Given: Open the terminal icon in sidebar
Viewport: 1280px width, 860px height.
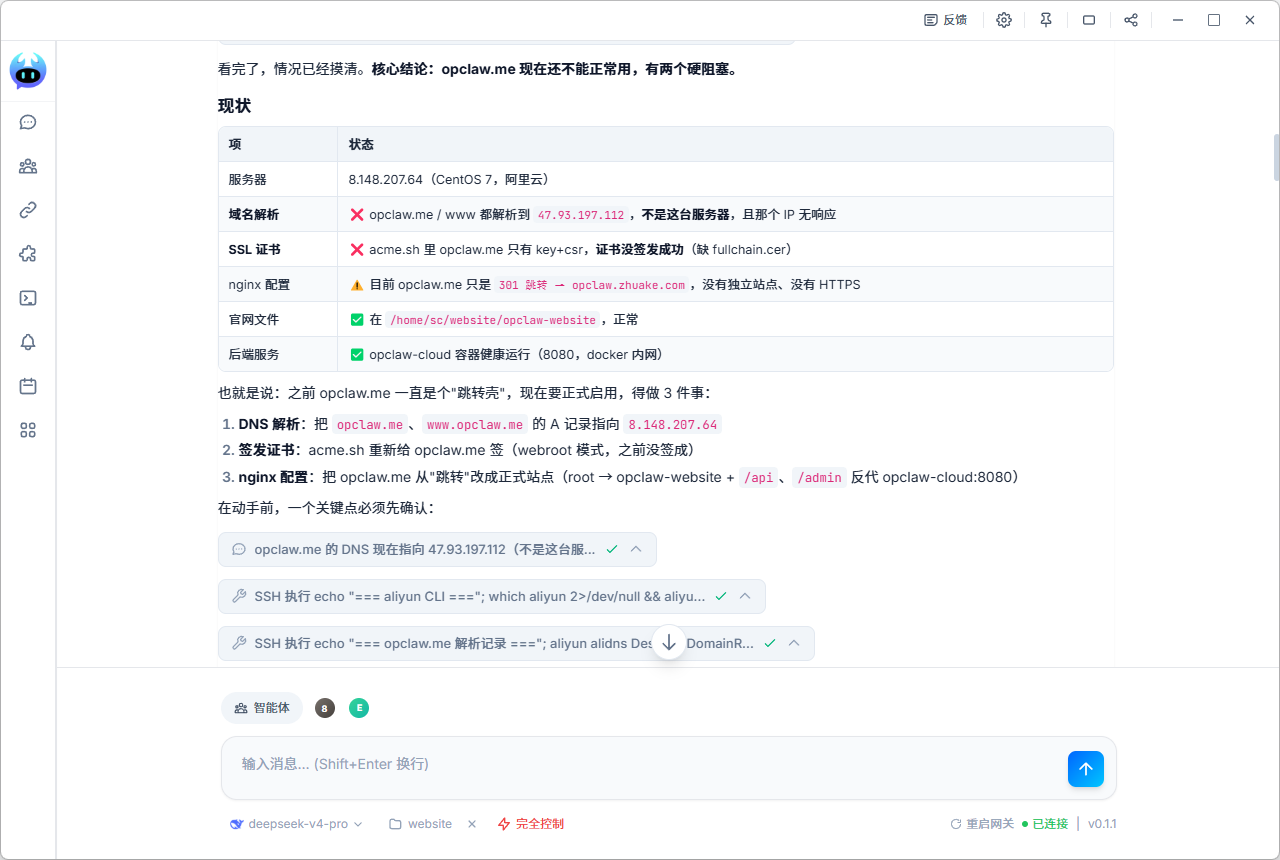Looking at the screenshot, I should (28, 298).
